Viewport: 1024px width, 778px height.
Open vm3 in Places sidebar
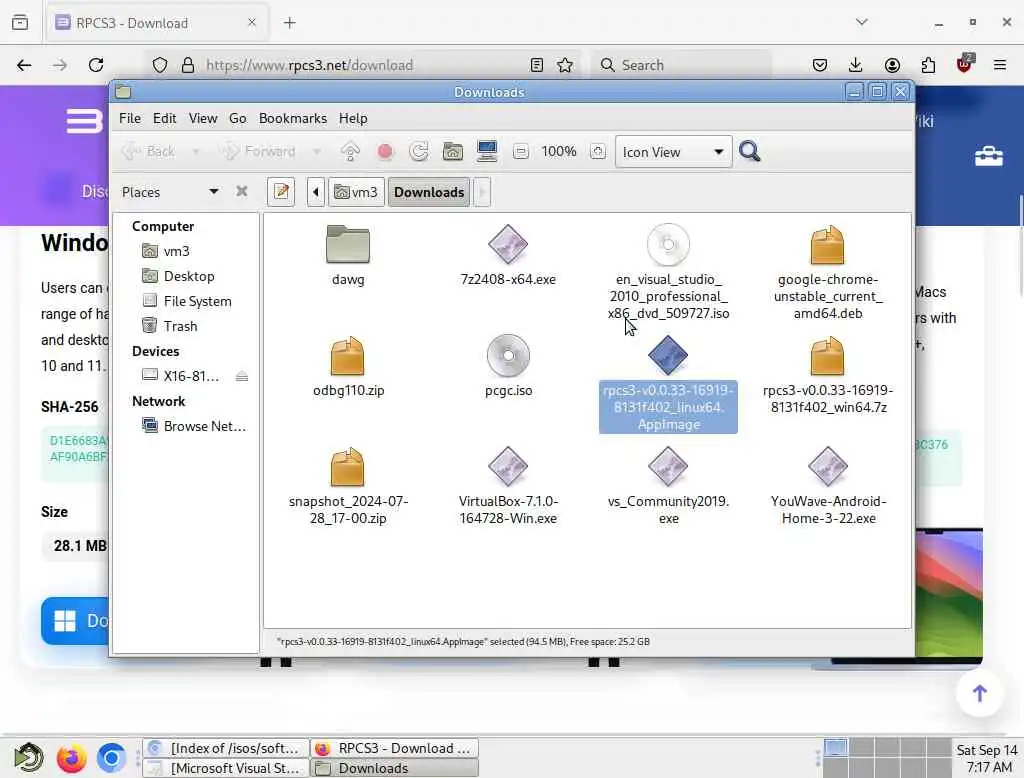tap(176, 251)
